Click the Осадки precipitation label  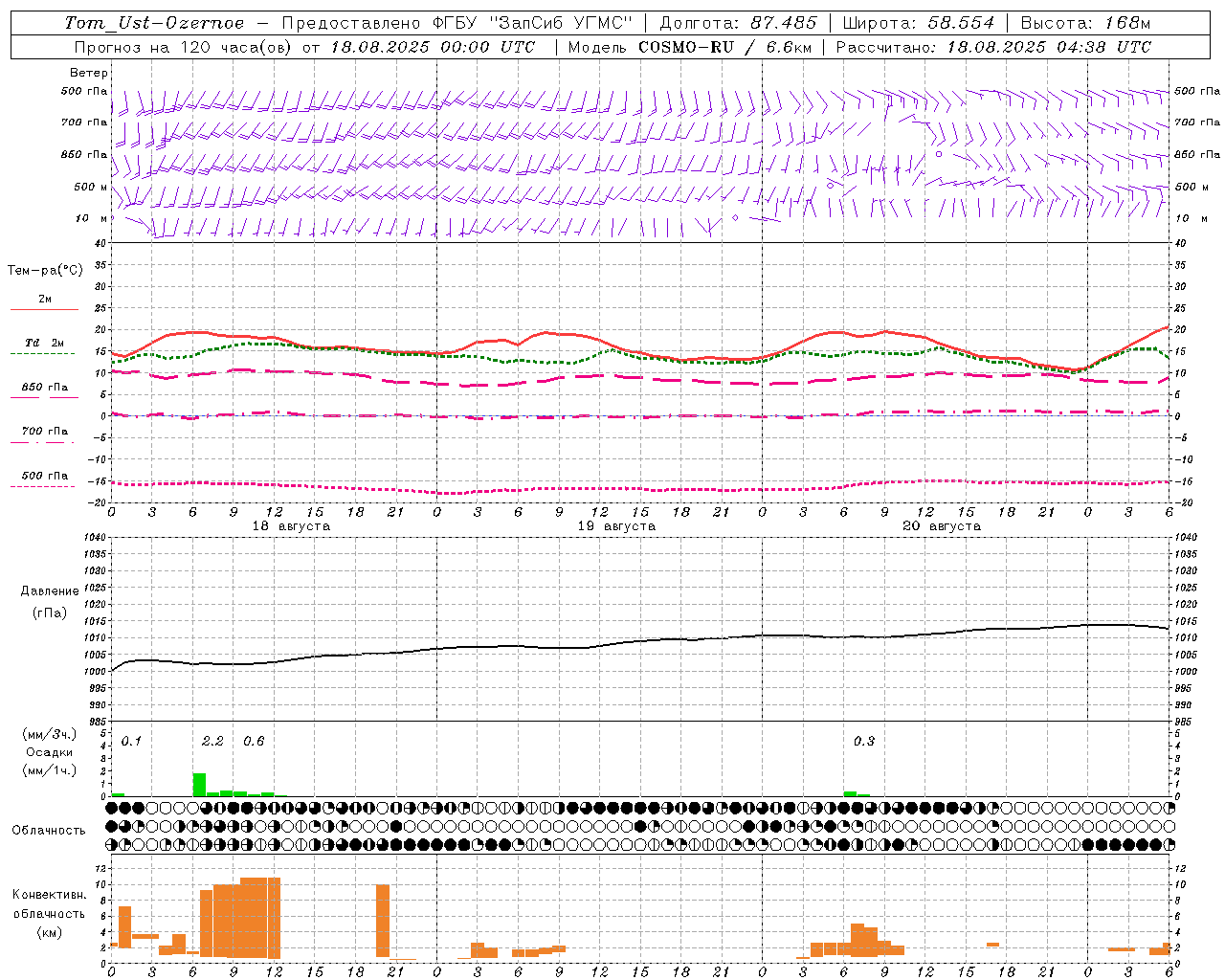(50, 752)
